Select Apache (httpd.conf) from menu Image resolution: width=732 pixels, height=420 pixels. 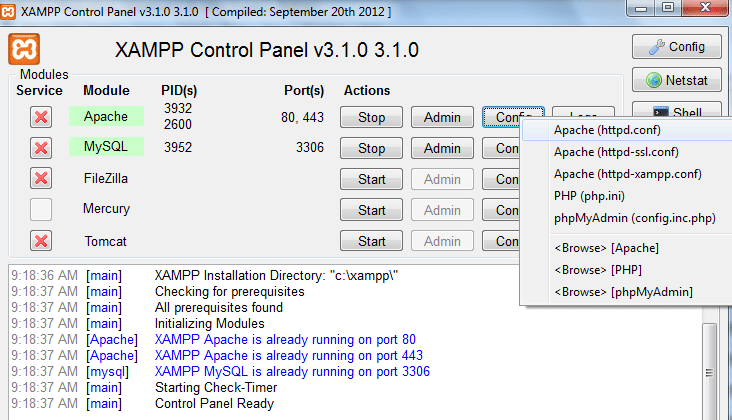[x=607, y=130]
